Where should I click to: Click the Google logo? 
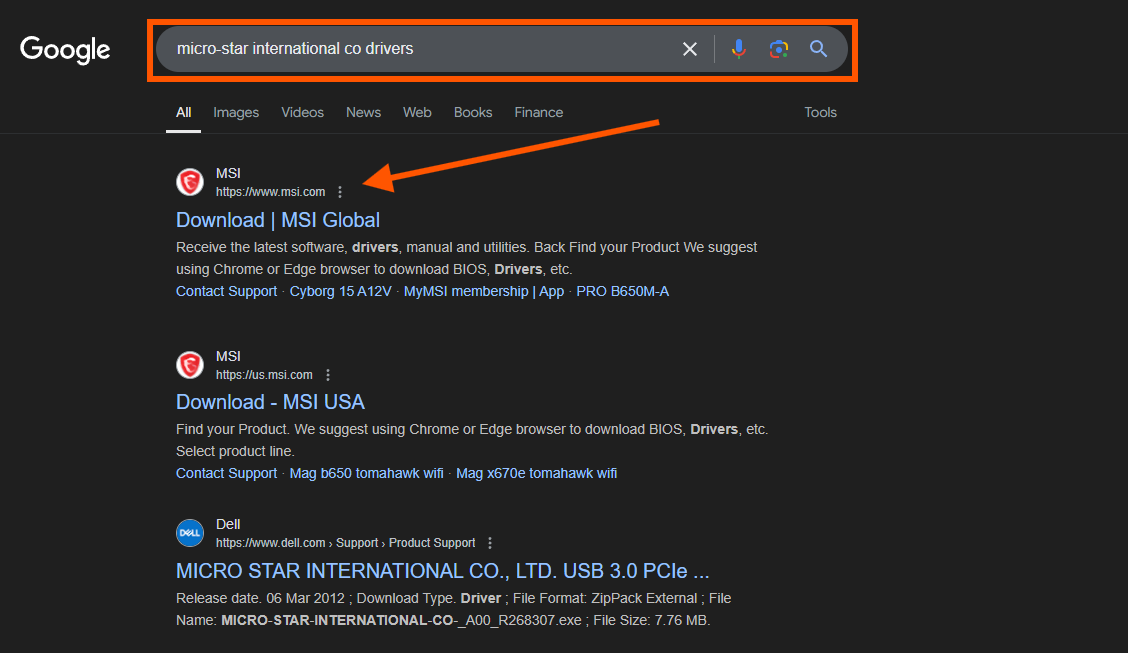coord(65,49)
